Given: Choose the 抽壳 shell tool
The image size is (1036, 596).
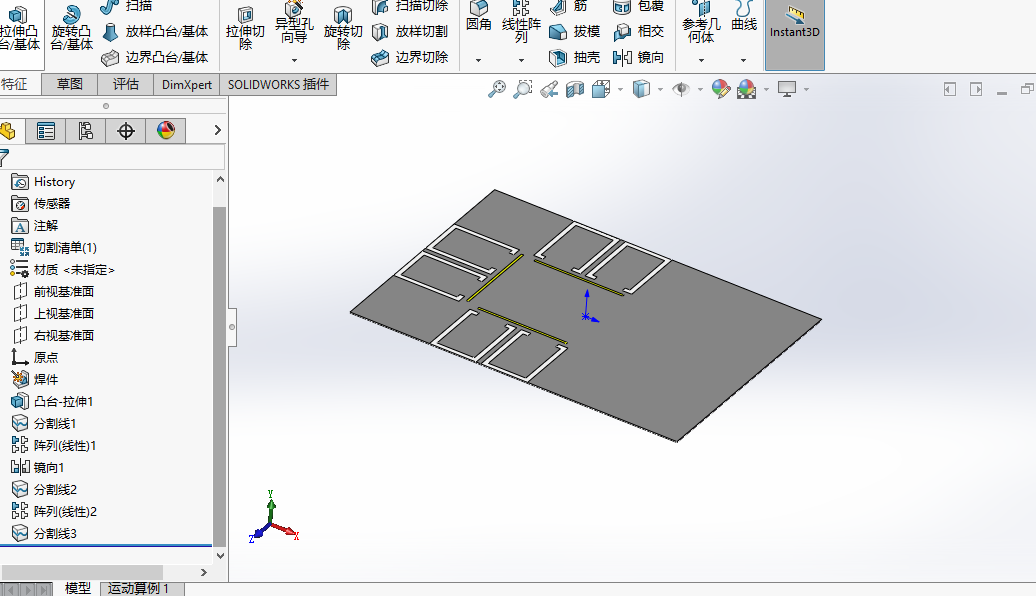Looking at the screenshot, I should (x=574, y=58).
